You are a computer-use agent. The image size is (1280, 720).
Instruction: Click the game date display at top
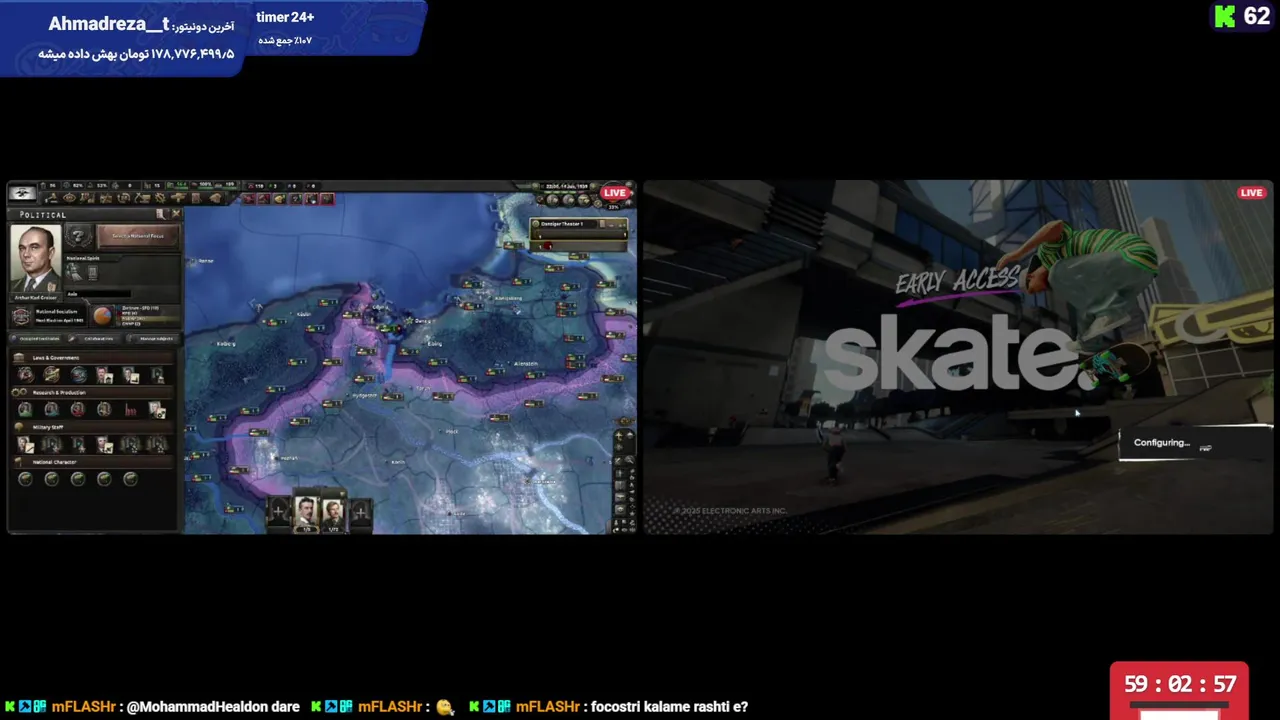[569, 186]
